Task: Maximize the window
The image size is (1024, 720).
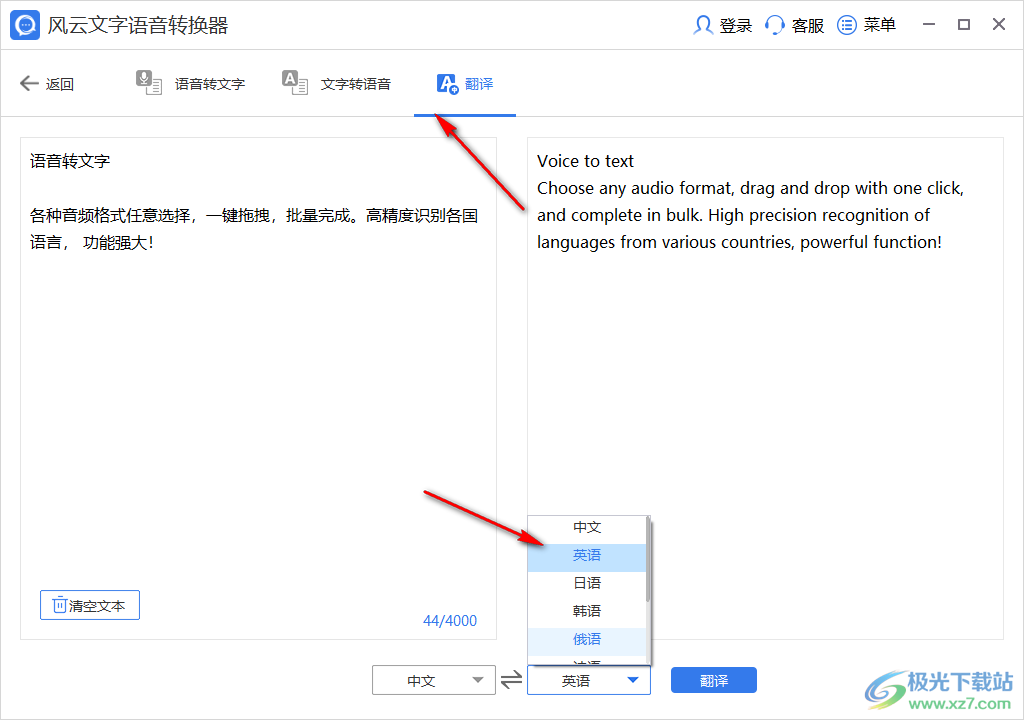Action: [963, 25]
